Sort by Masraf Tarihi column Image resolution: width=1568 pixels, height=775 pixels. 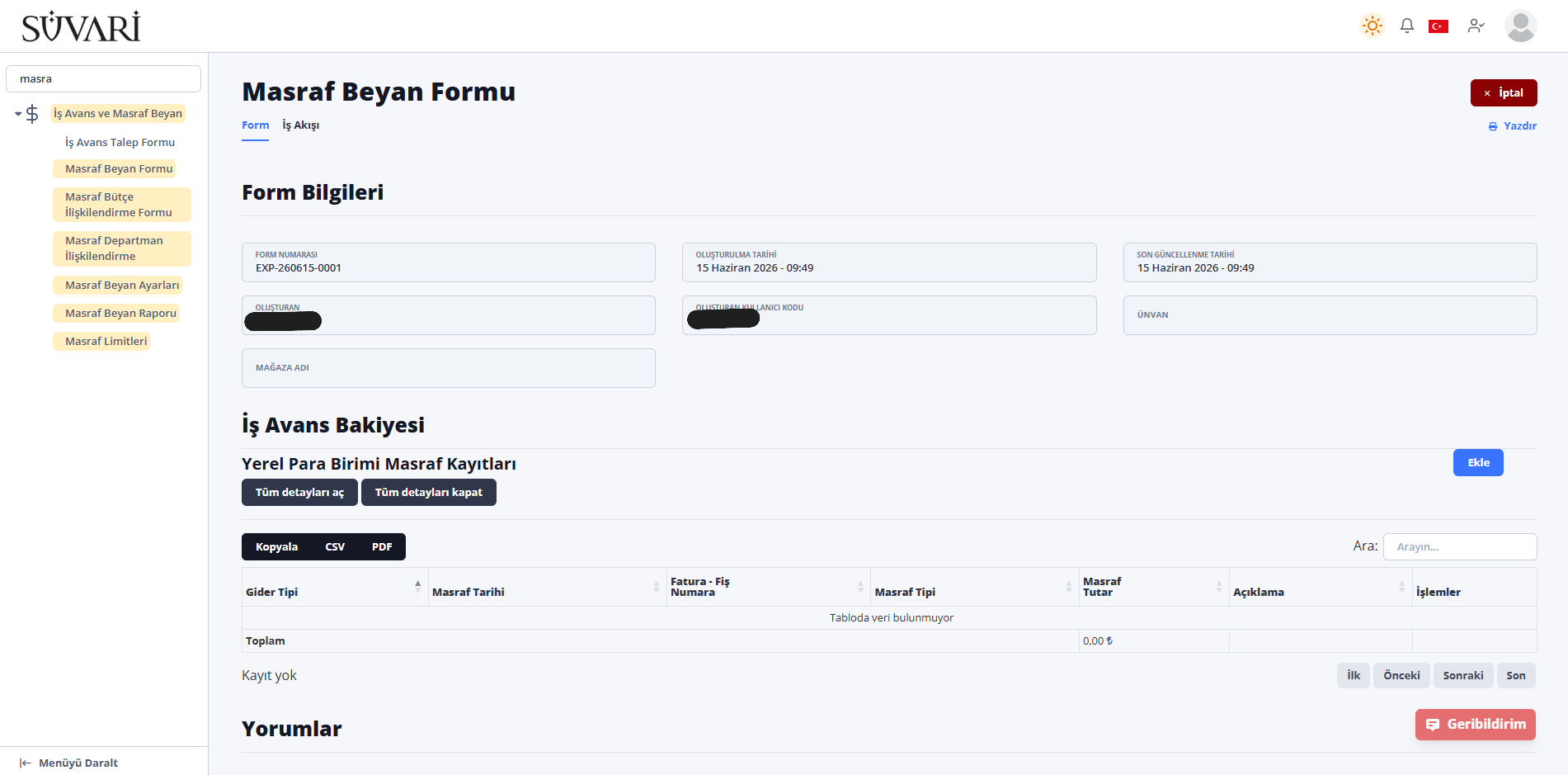tap(548, 587)
